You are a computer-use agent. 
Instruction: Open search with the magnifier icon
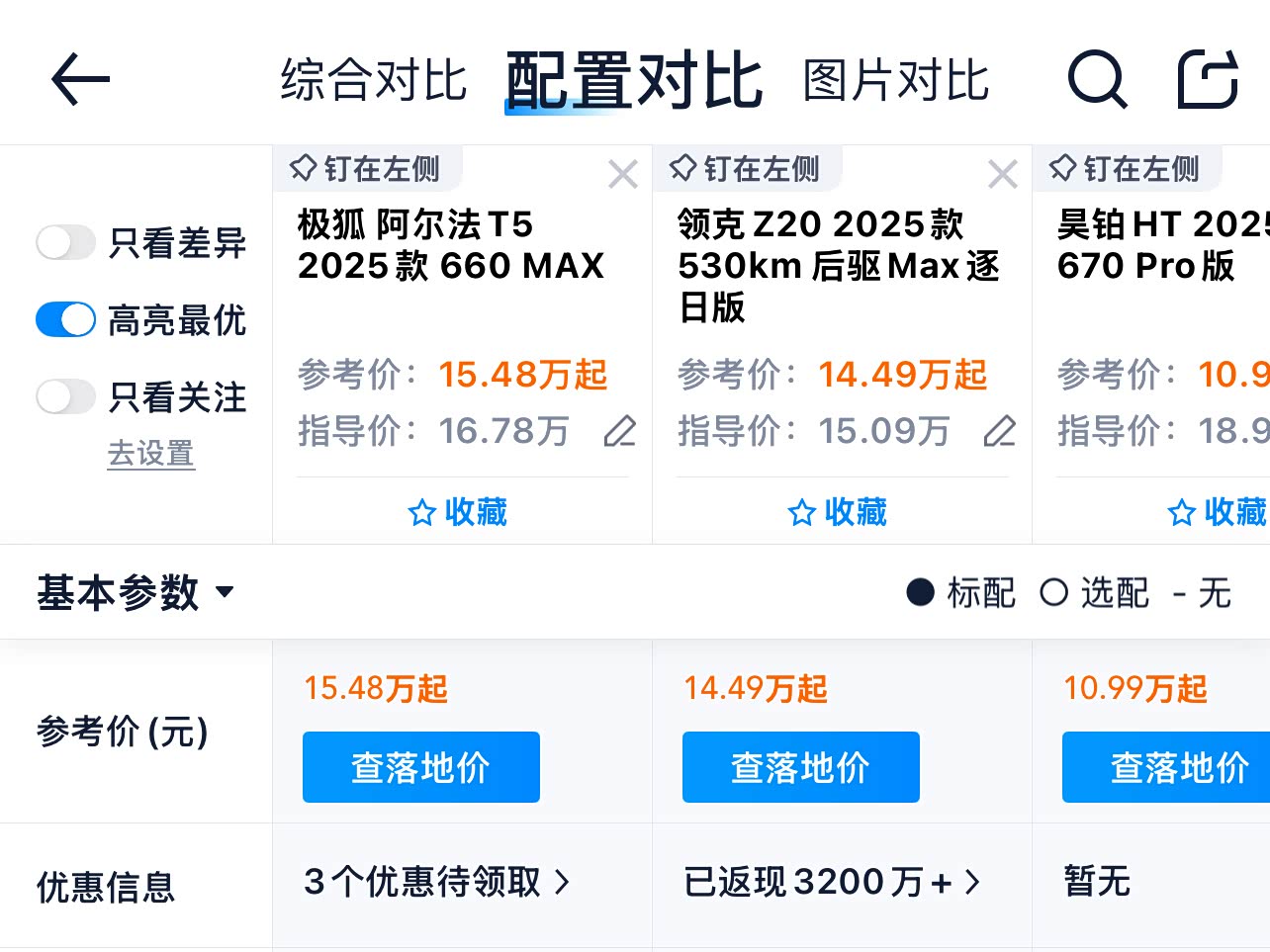click(x=1097, y=79)
